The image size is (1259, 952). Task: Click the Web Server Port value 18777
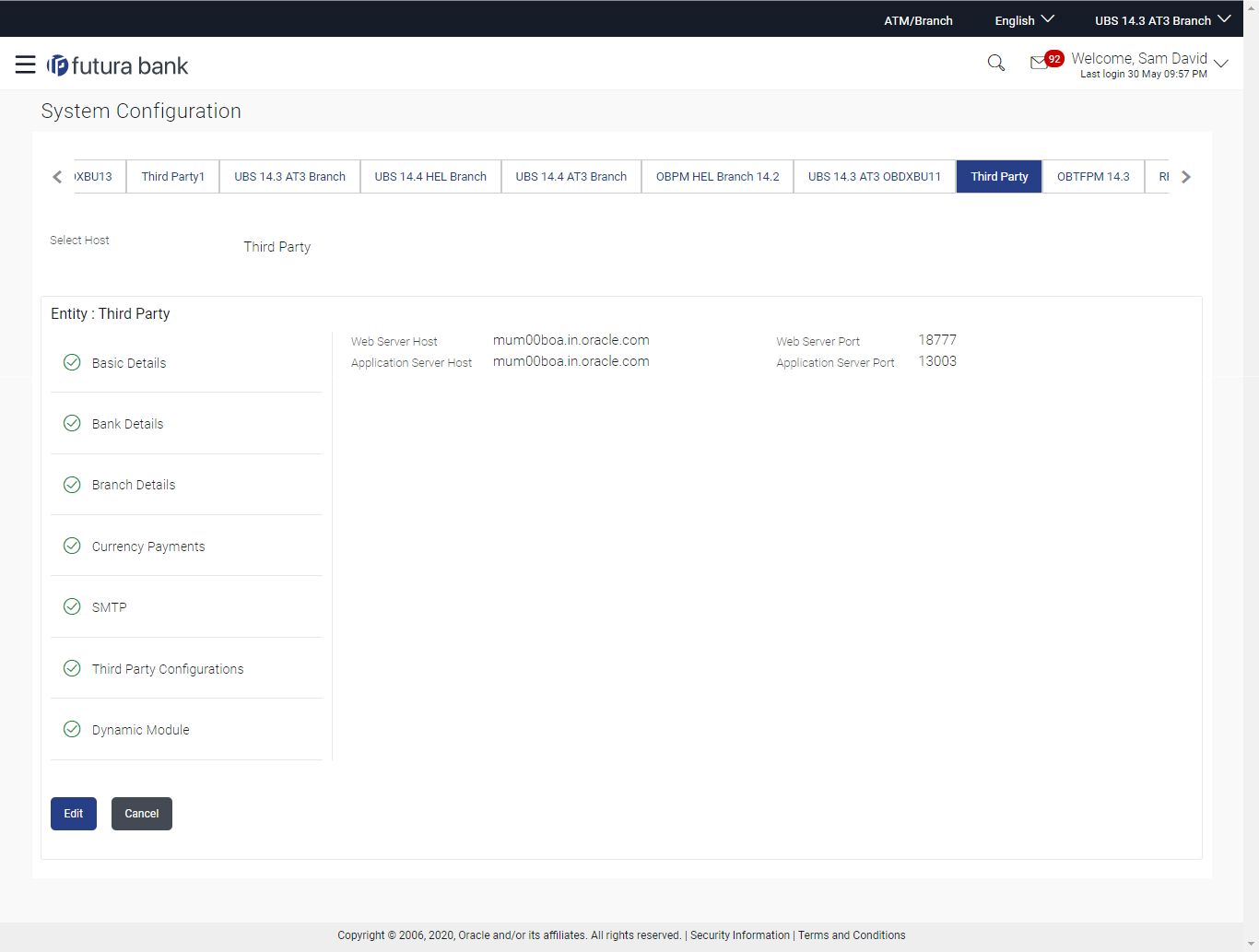937,340
